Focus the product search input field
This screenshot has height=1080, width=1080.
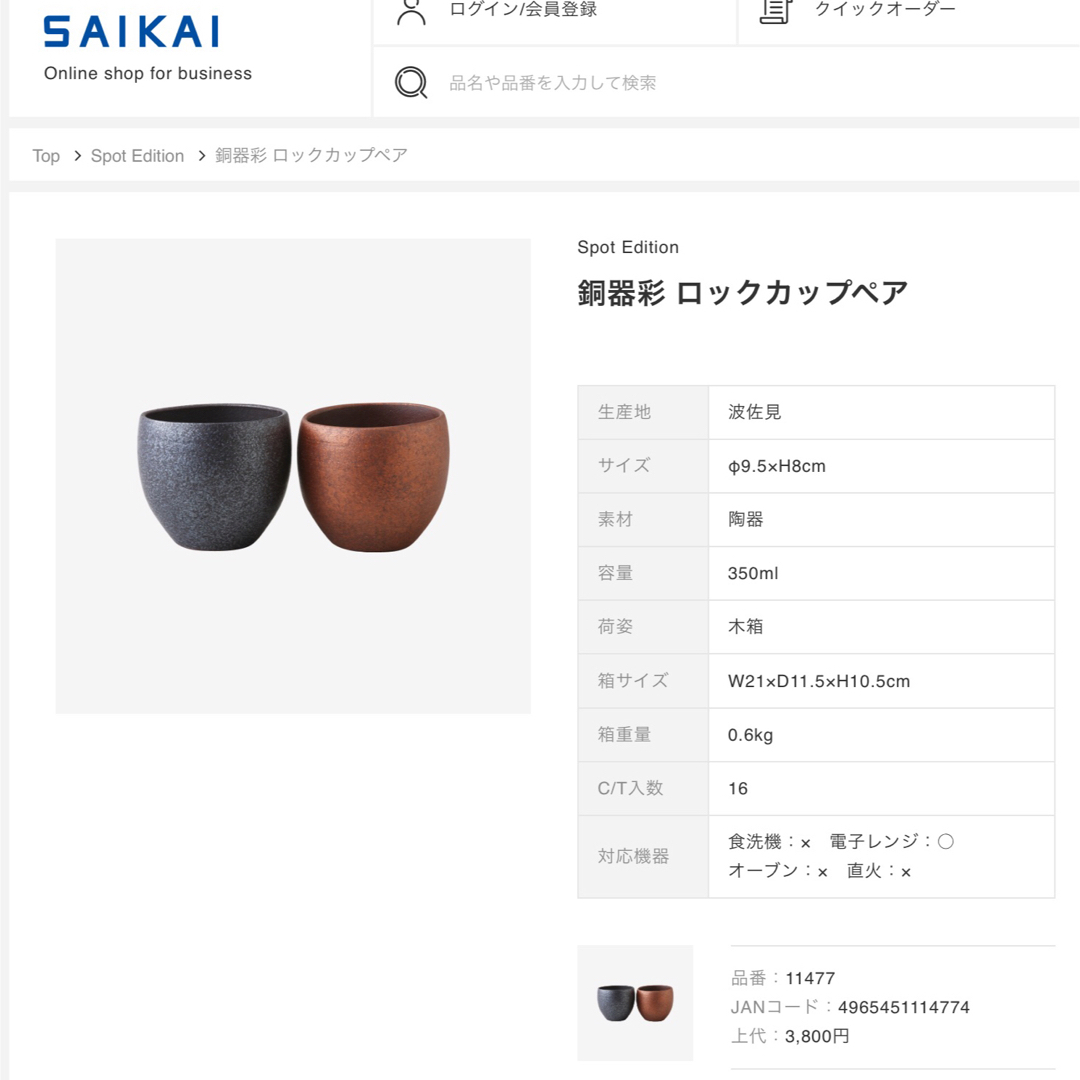tap(727, 83)
